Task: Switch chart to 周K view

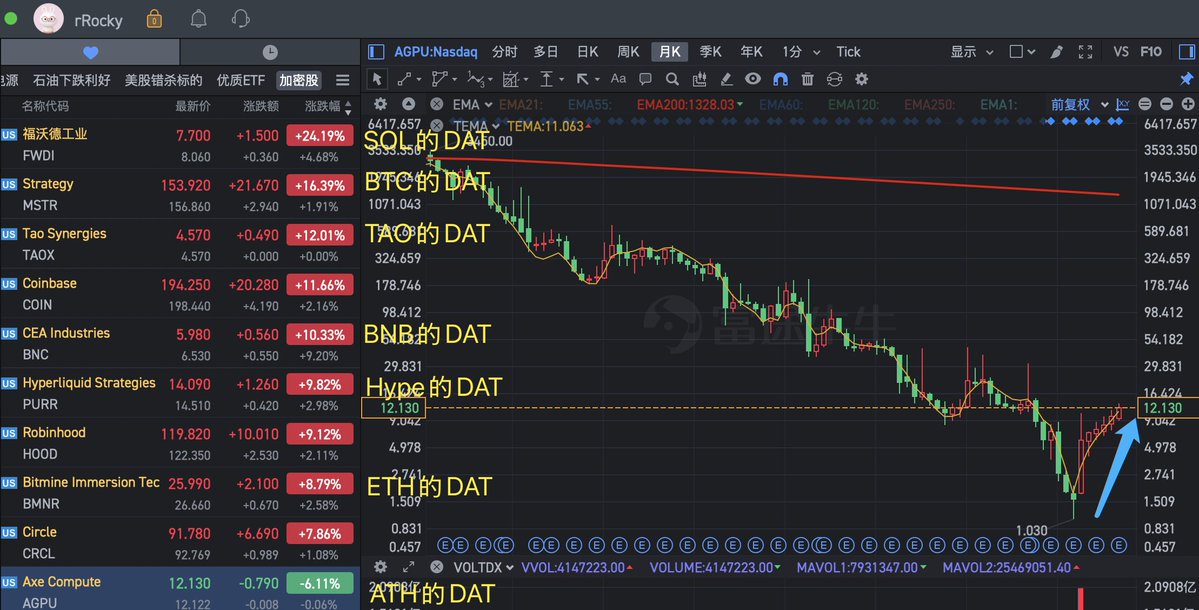Action: coord(628,51)
